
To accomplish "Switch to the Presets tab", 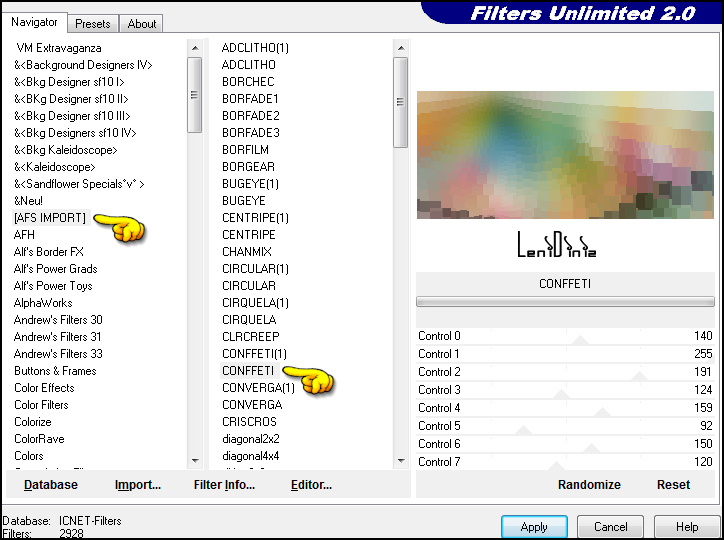I will click(93, 23).
